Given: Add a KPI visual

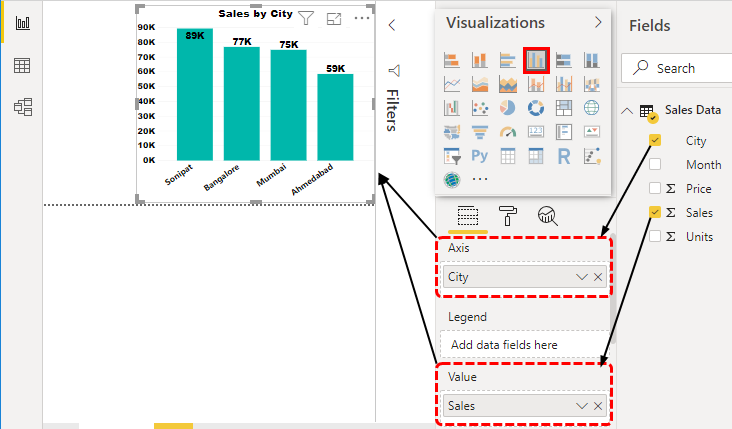Looking at the screenshot, I should click(591, 132).
